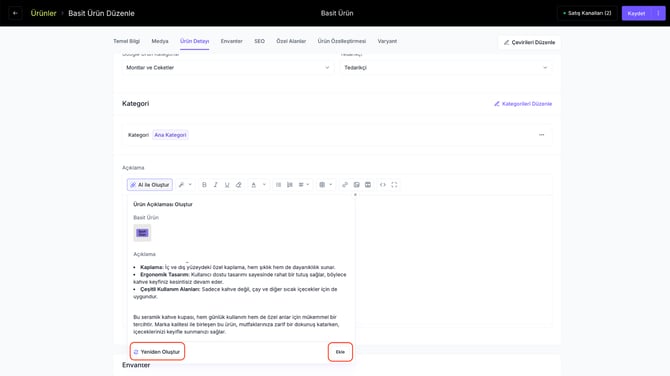The width and height of the screenshot is (670, 376).
Task: Open the Montlar ve Ceketler dropdown
Action: [x=227, y=68]
